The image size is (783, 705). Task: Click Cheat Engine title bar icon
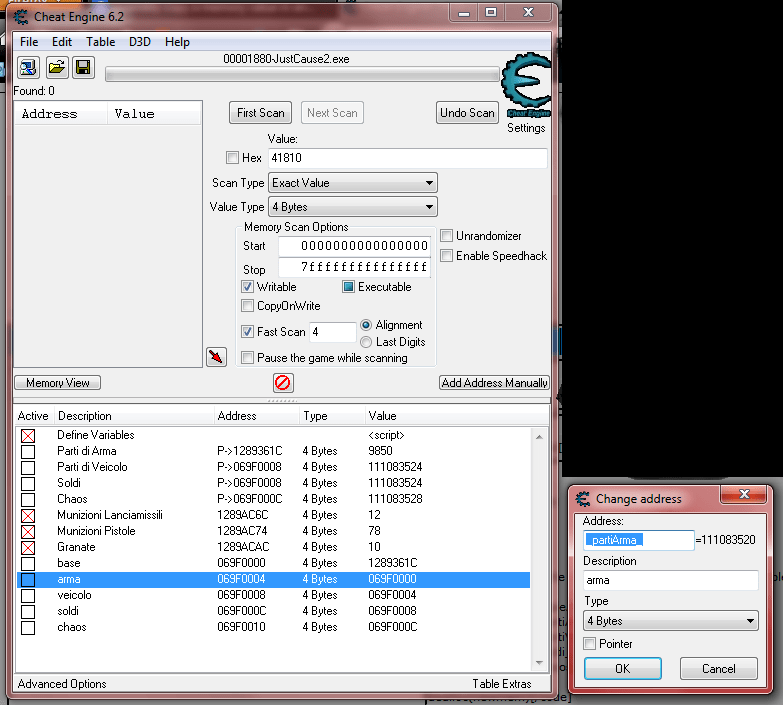click(x=21, y=17)
